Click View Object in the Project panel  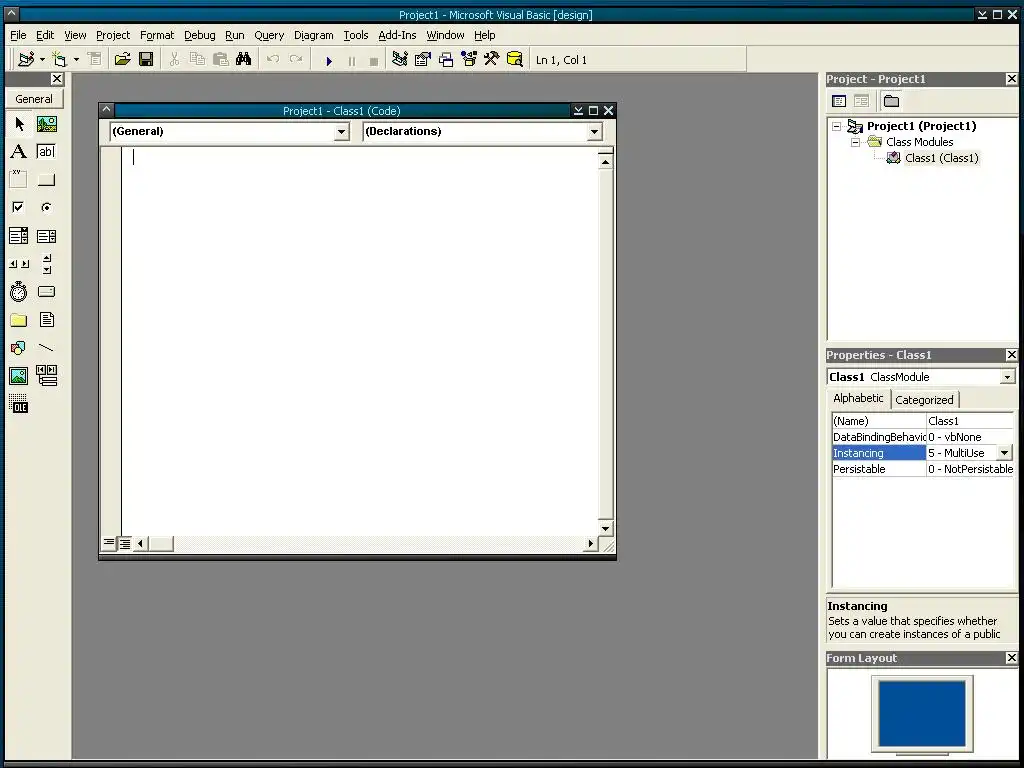tap(861, 101)
